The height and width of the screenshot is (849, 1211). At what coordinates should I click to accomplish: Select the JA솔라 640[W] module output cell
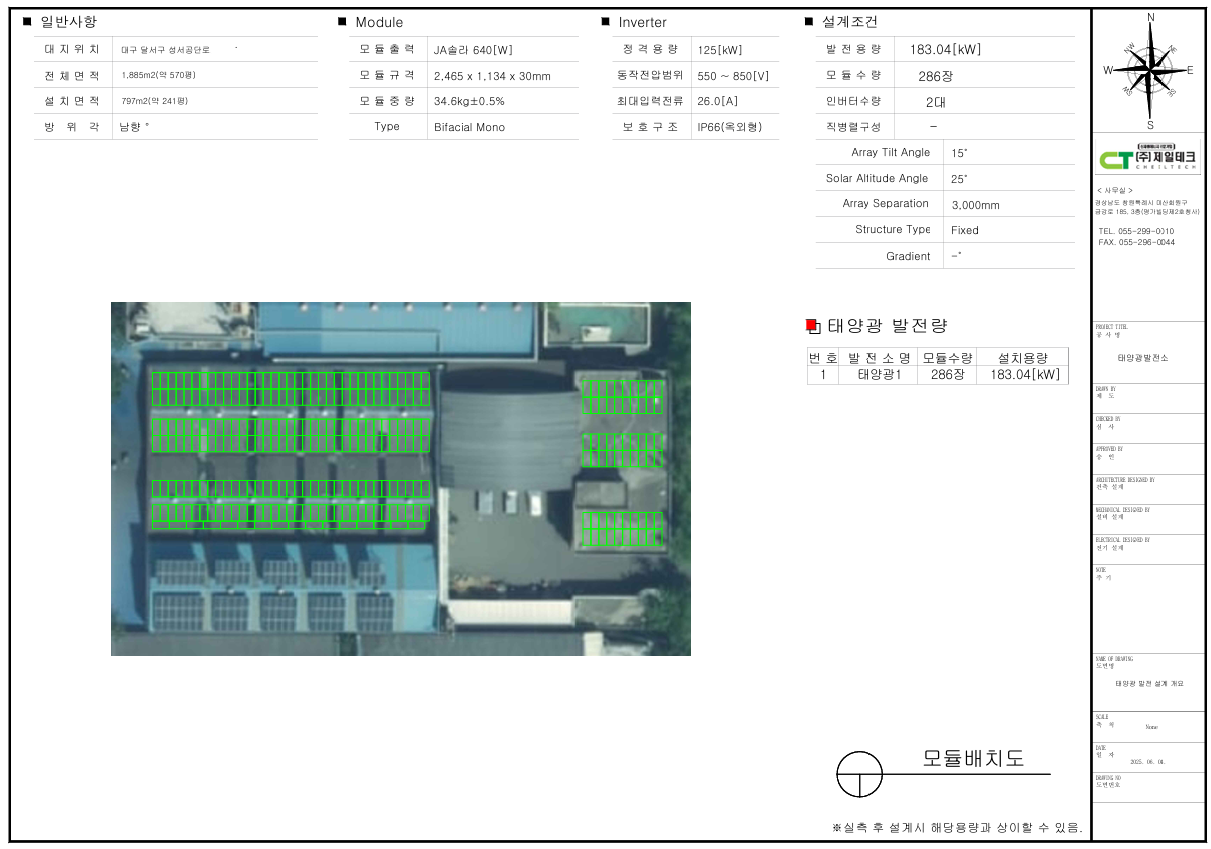(473, 50)
